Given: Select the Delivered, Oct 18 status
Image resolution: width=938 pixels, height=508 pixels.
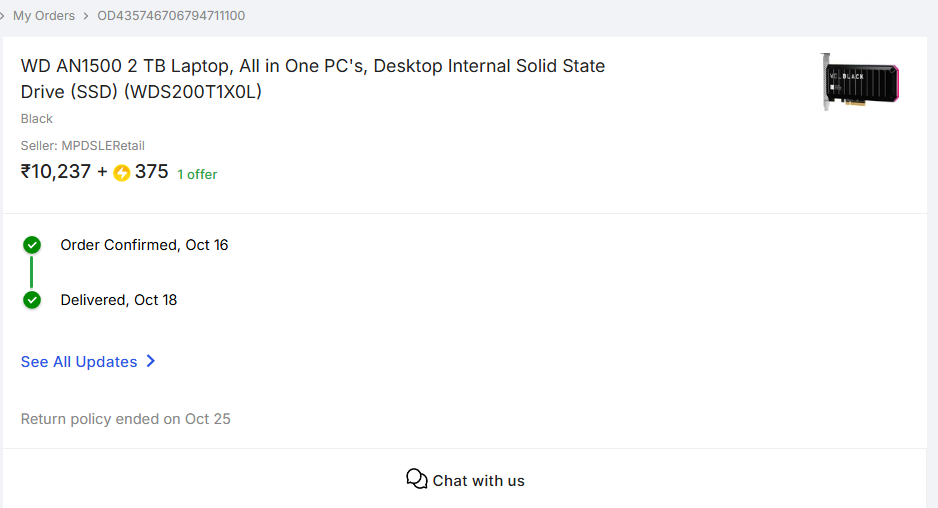Looking at the screenshot, I should [118, 300].
